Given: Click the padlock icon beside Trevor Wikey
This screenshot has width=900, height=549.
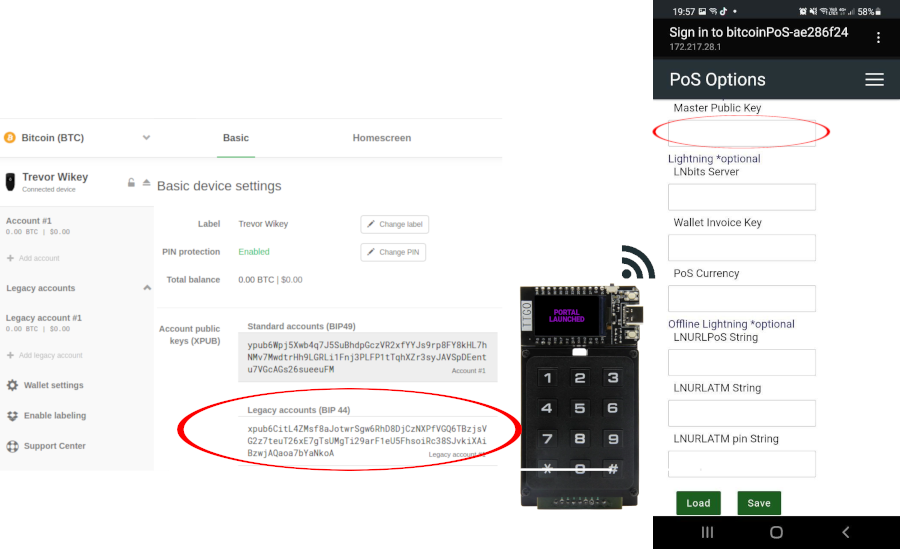Looking at the screenshot, I should point(131,183).
